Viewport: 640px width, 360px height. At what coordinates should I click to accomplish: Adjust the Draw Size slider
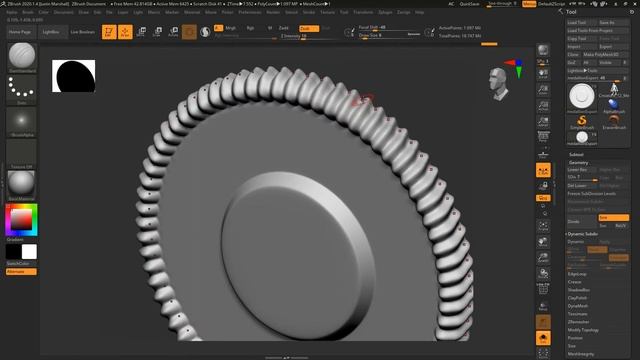point(389,36)
